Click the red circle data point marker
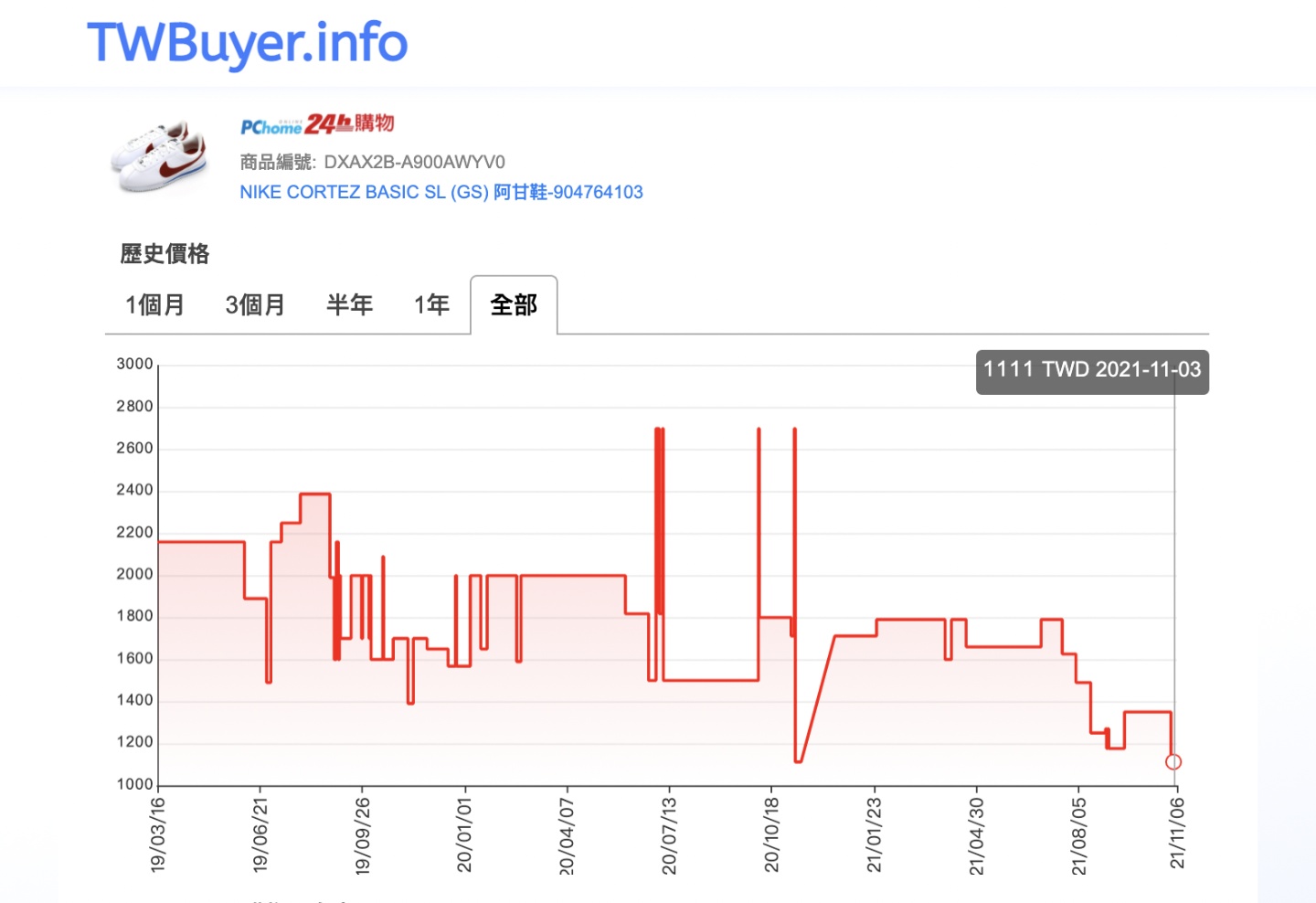1316x903 pixels. (x=1173, y=762)
